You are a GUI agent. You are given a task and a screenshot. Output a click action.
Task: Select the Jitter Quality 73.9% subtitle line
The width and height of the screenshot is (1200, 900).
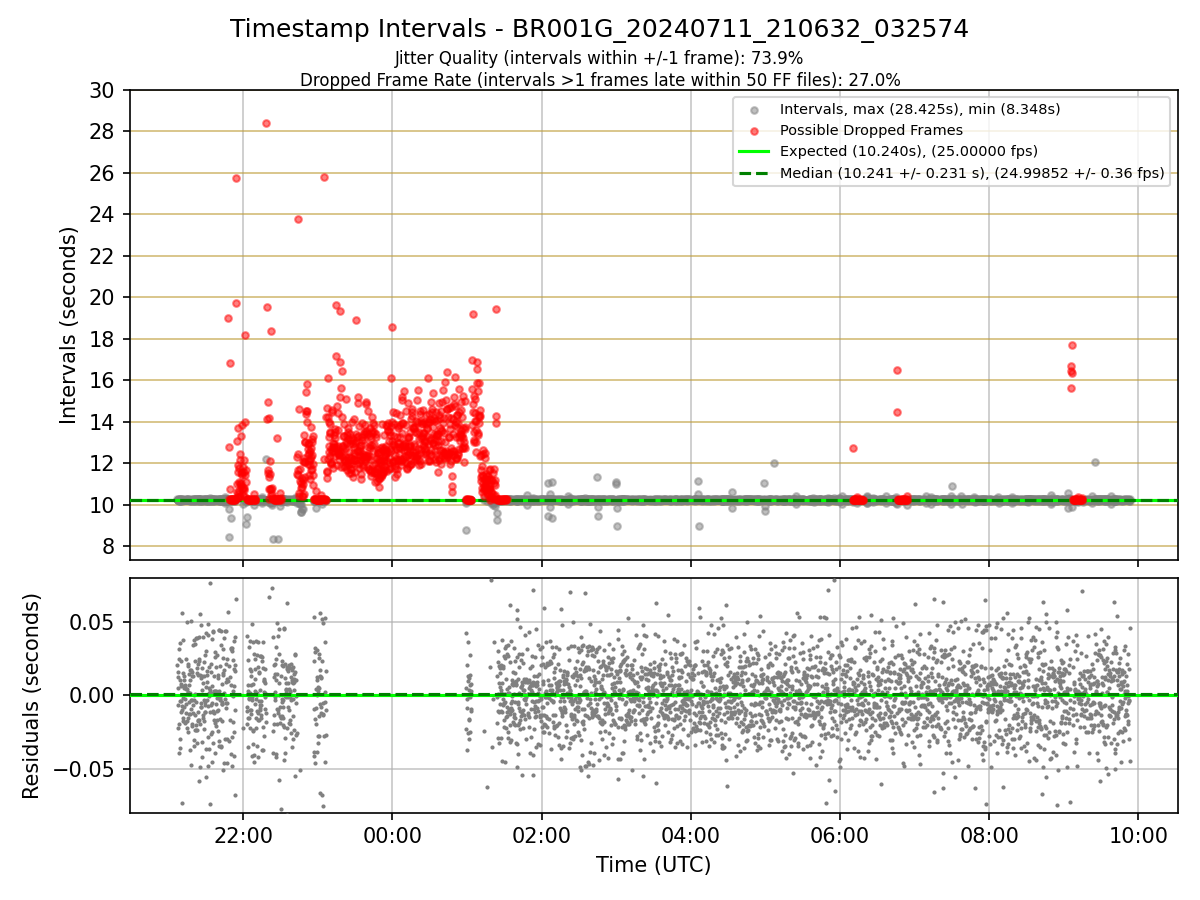click(x=599, y=58)
